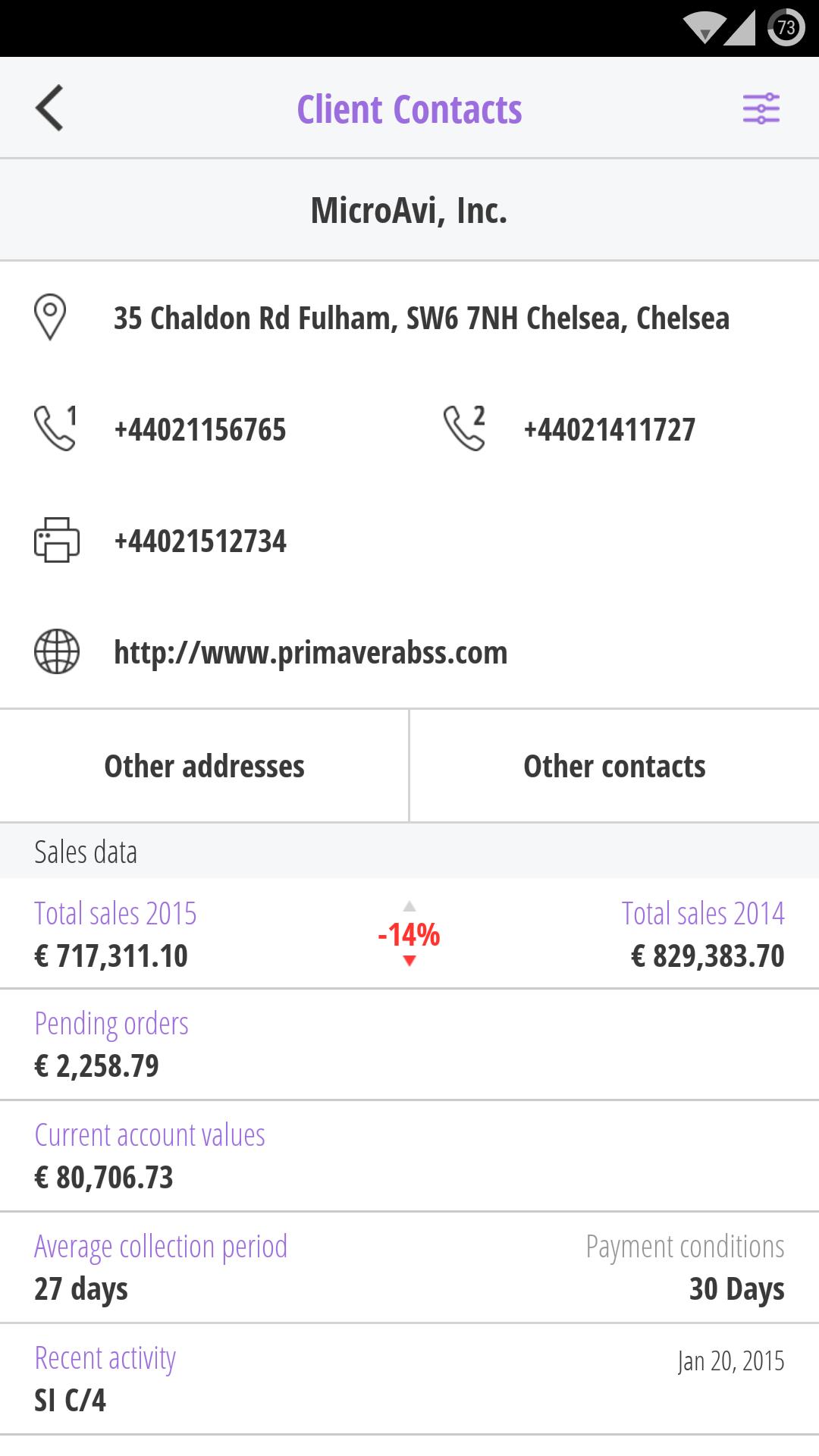Tap the fax printer icon
Screen dimensions: 819x1456
pos(57,540)
